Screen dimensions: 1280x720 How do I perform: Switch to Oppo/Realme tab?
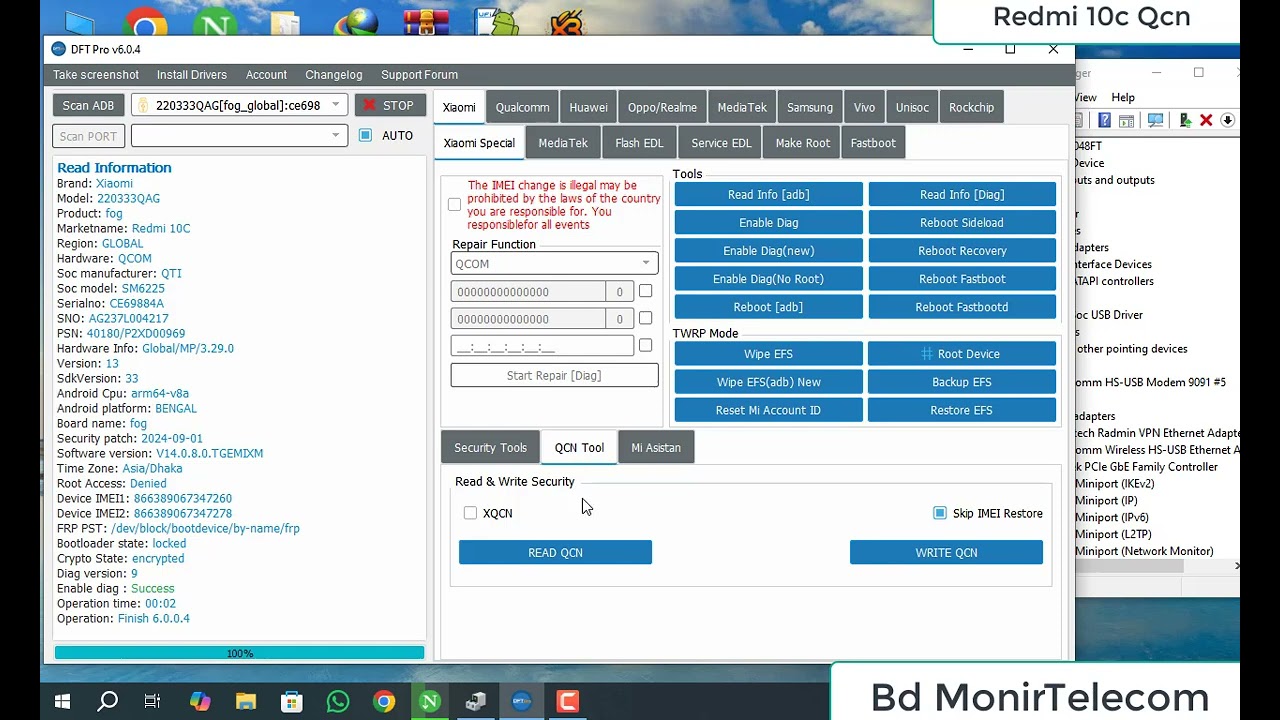(x=662, y=107)
